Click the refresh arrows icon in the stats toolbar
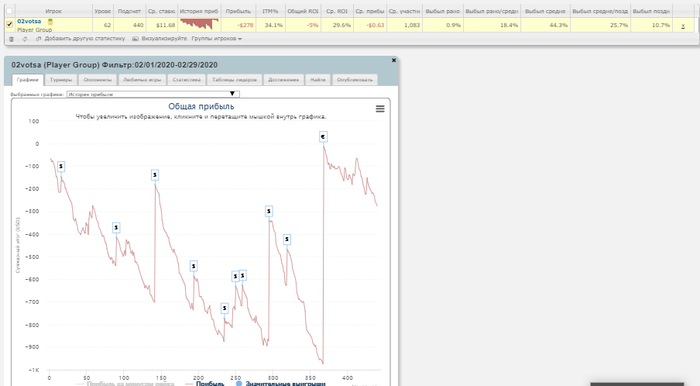 [x=25, y=39]
